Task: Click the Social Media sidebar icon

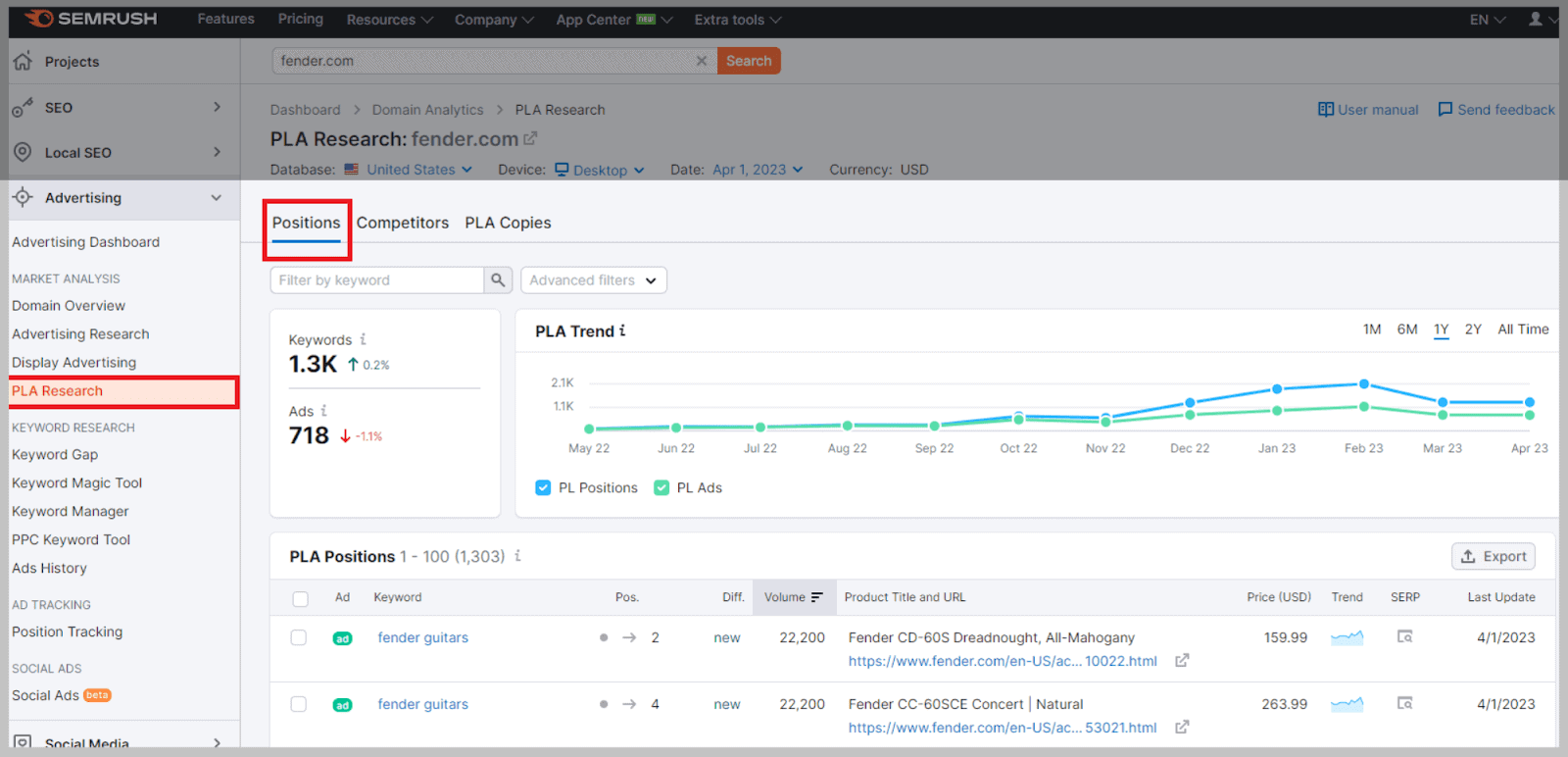Action: tap(23, 742)
